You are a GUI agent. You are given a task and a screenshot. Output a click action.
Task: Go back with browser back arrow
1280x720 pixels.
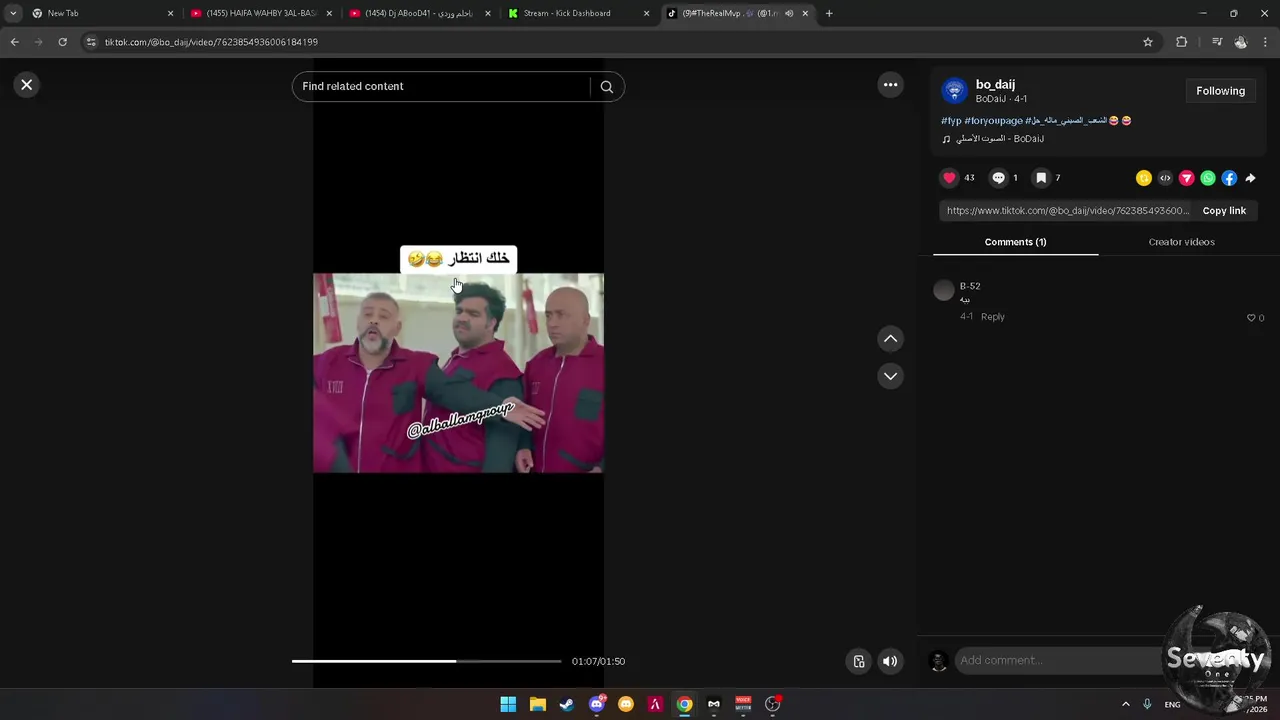point(14,42)
